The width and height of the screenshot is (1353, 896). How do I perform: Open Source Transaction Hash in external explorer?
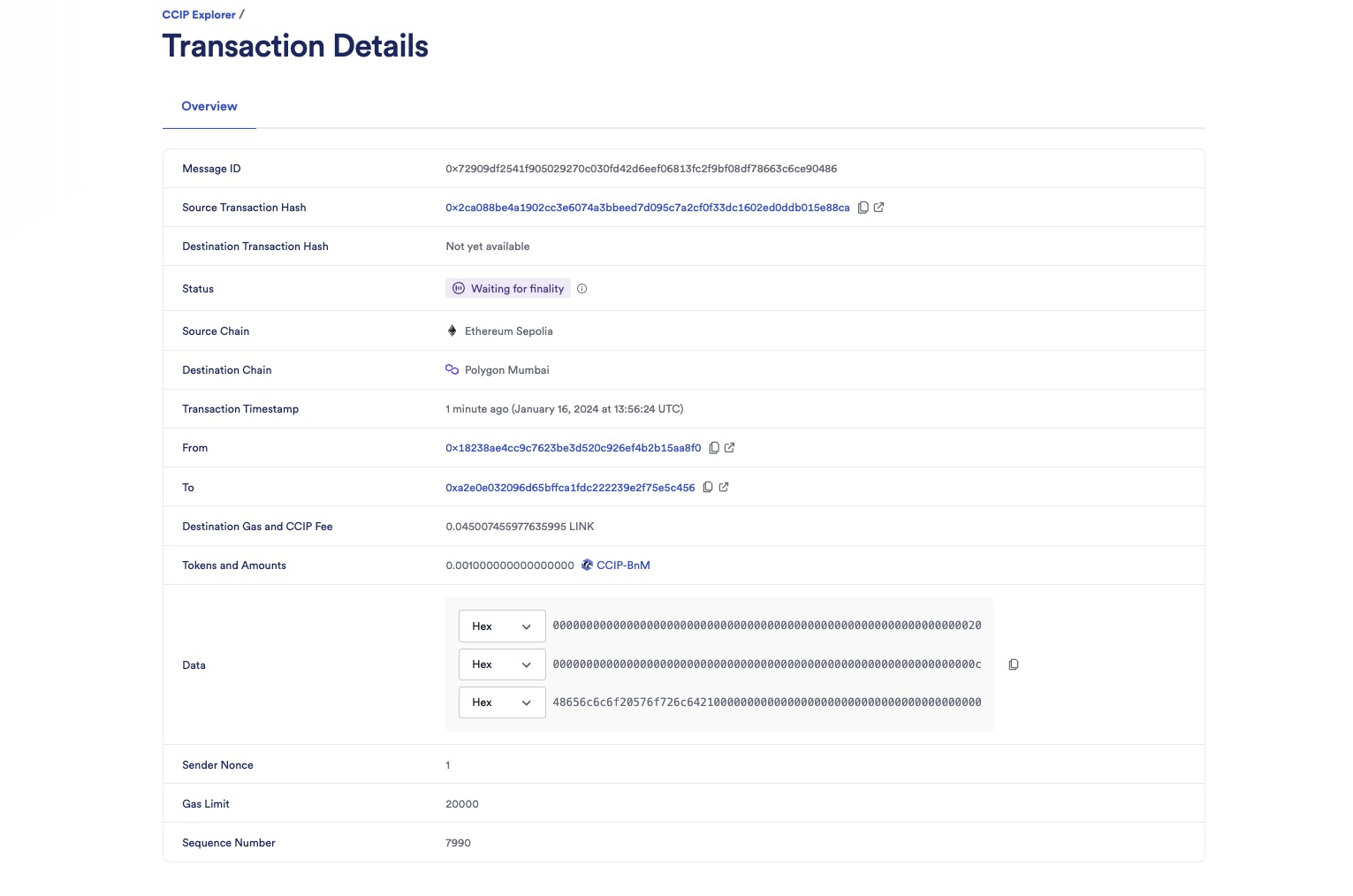[878, 208]
